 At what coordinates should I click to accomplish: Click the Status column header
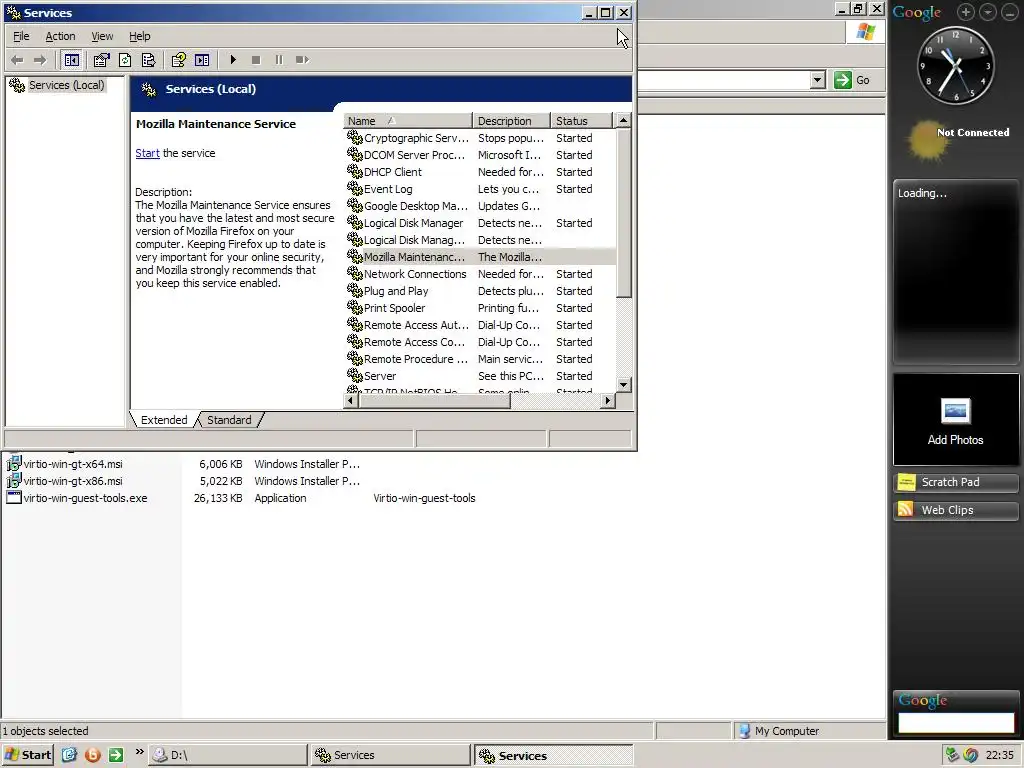(x=581, y=121)
